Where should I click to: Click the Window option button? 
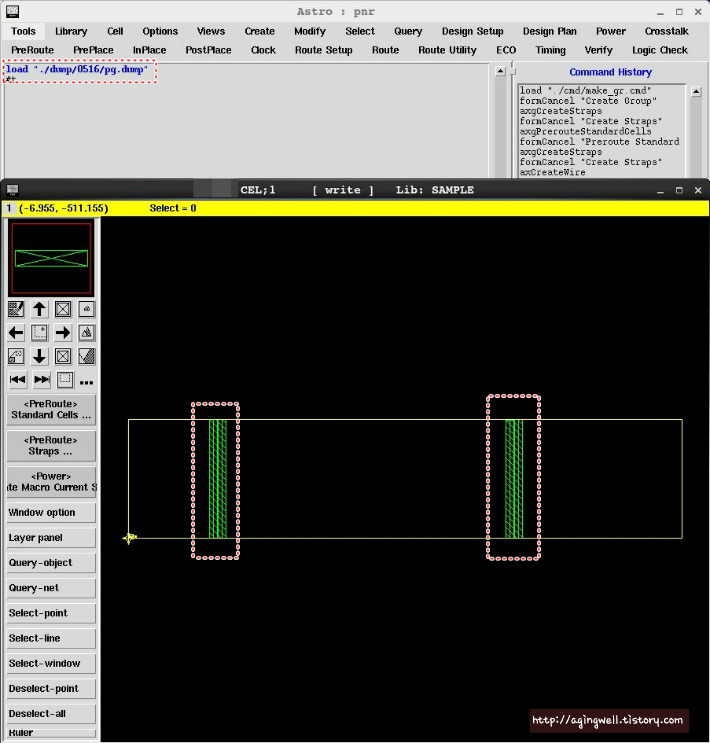(51, 513)
